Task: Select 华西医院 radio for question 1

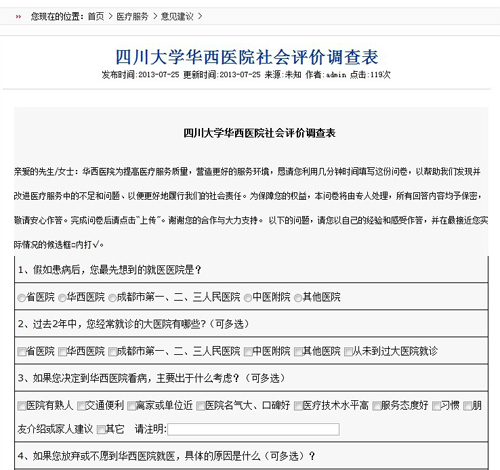Action: tap(62, 298)
